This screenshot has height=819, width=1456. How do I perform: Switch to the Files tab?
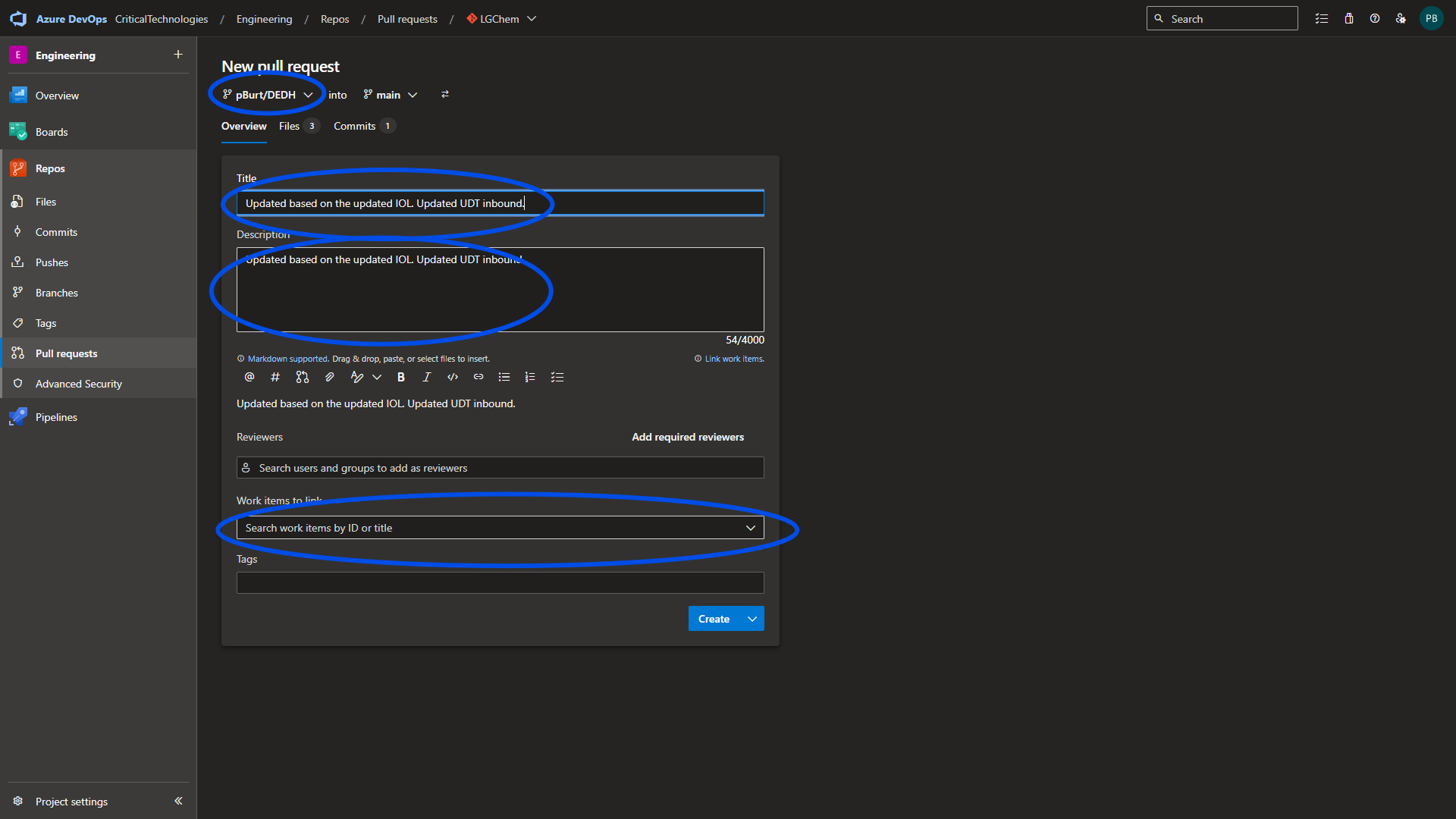point(290,126)
